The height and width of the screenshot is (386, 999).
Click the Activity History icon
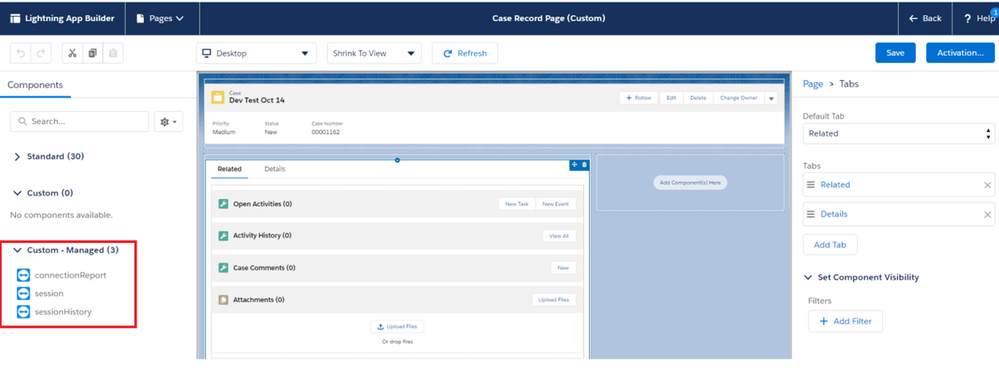[223, 236]
